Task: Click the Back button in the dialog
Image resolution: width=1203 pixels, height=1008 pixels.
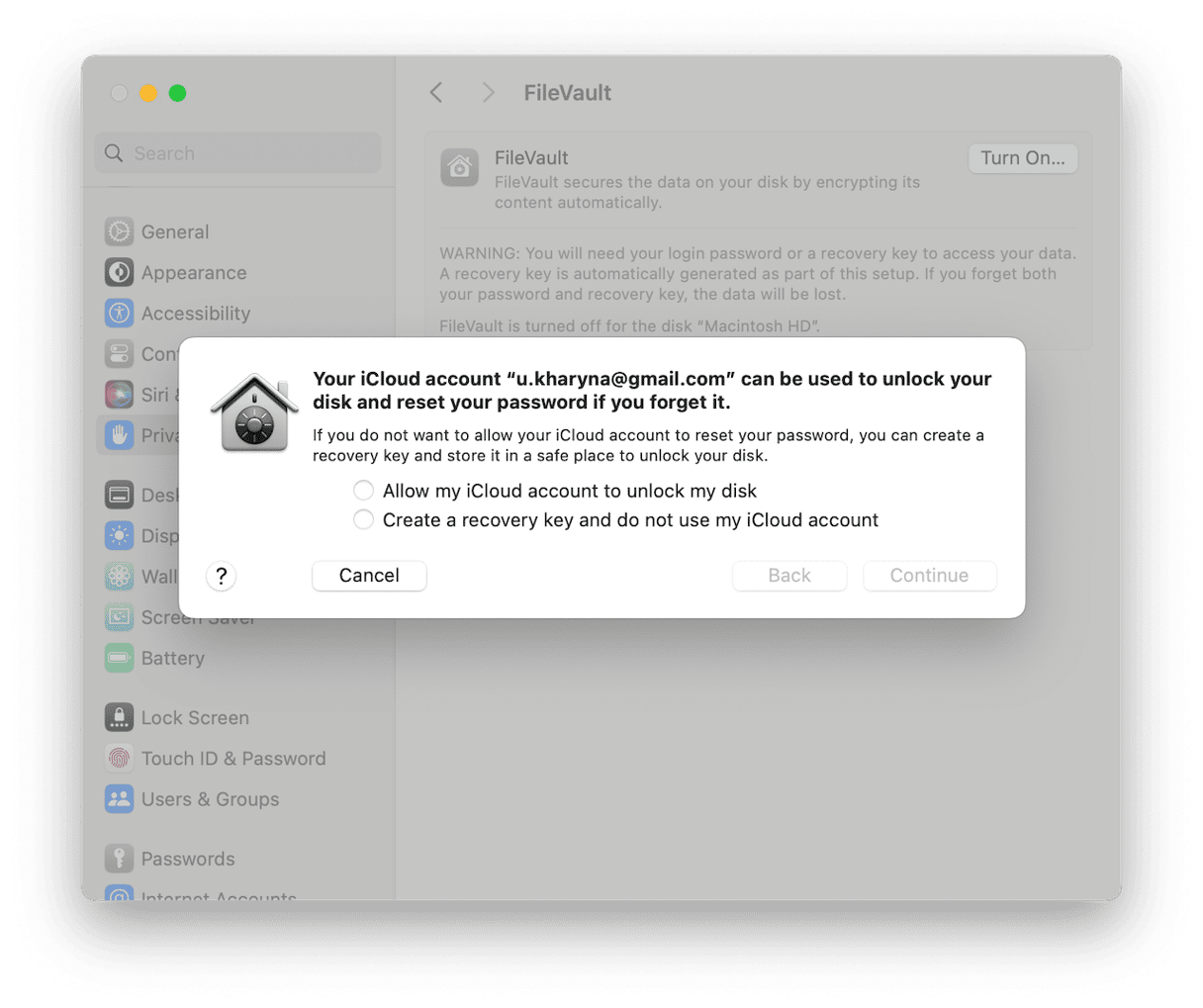Action: [789, 576]
